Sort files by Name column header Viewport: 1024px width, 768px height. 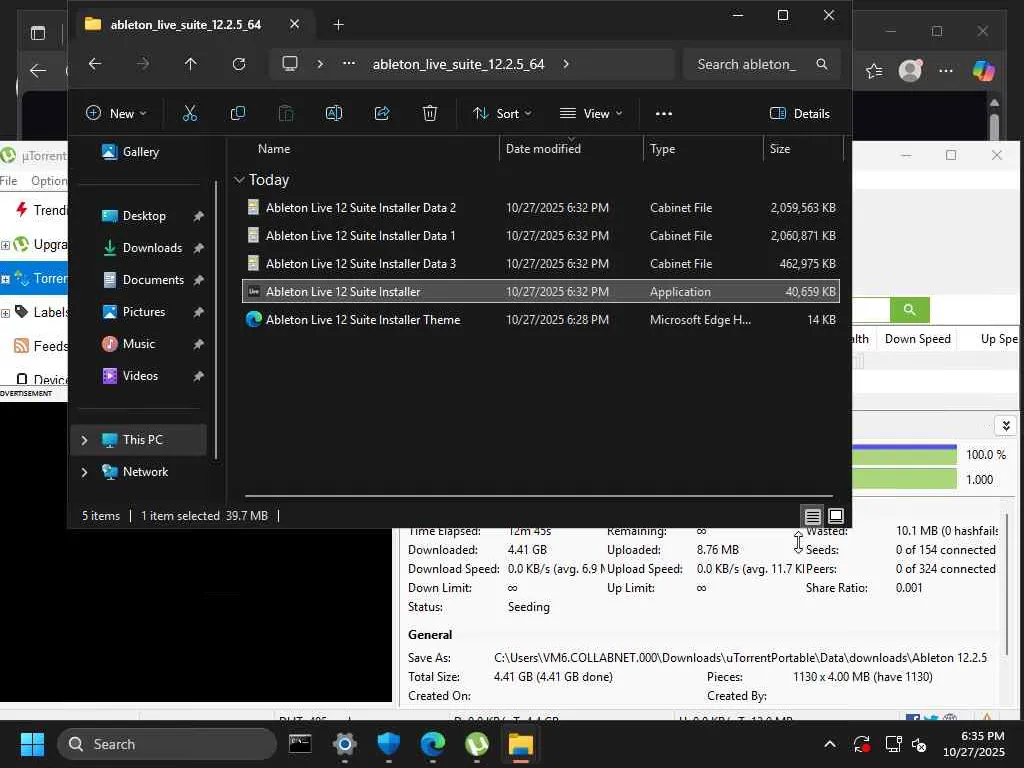274,149
